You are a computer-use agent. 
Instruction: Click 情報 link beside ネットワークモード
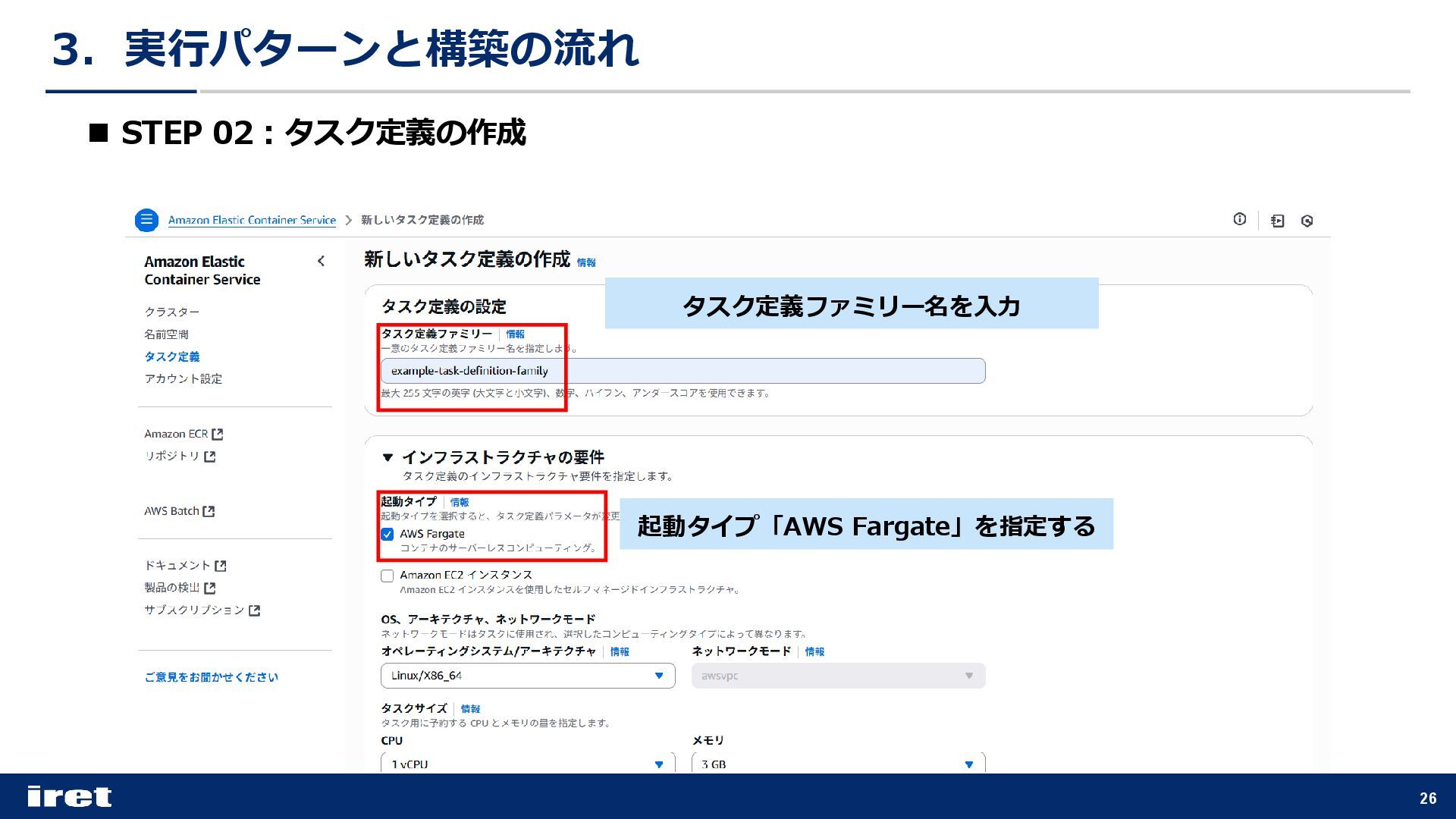coord(814,651)
